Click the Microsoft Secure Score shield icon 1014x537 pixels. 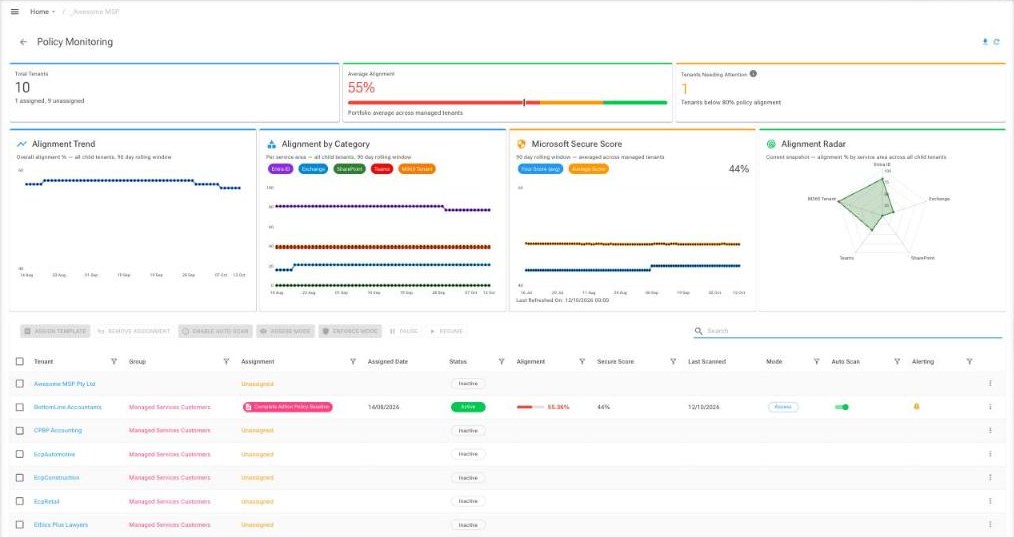coord(521,144)
